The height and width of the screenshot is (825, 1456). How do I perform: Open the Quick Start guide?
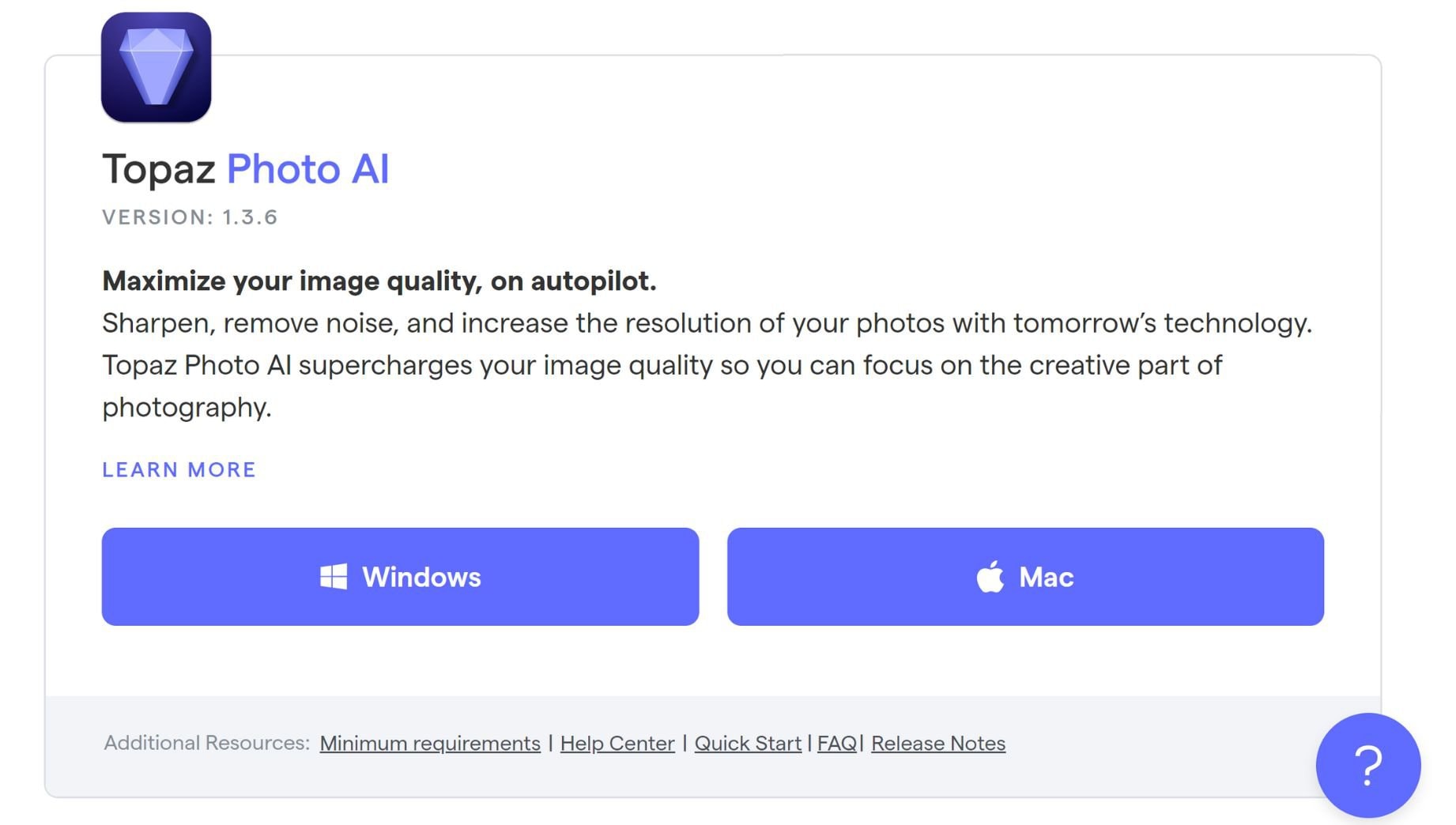click(x=747, y=744)
